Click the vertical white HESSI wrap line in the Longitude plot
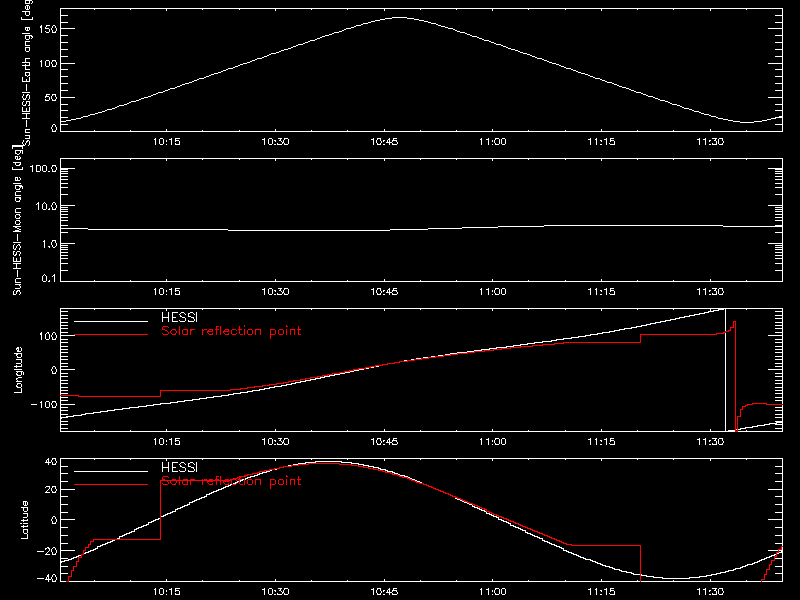 click(726, 370)
